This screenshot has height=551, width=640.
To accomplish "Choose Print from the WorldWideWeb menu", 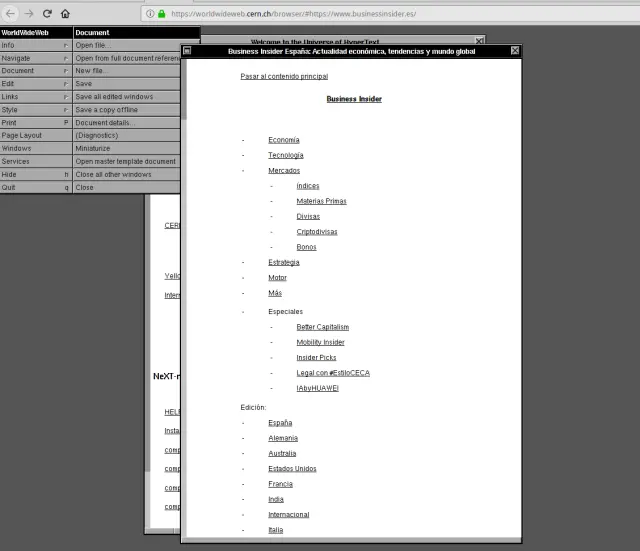I will 36,123.
